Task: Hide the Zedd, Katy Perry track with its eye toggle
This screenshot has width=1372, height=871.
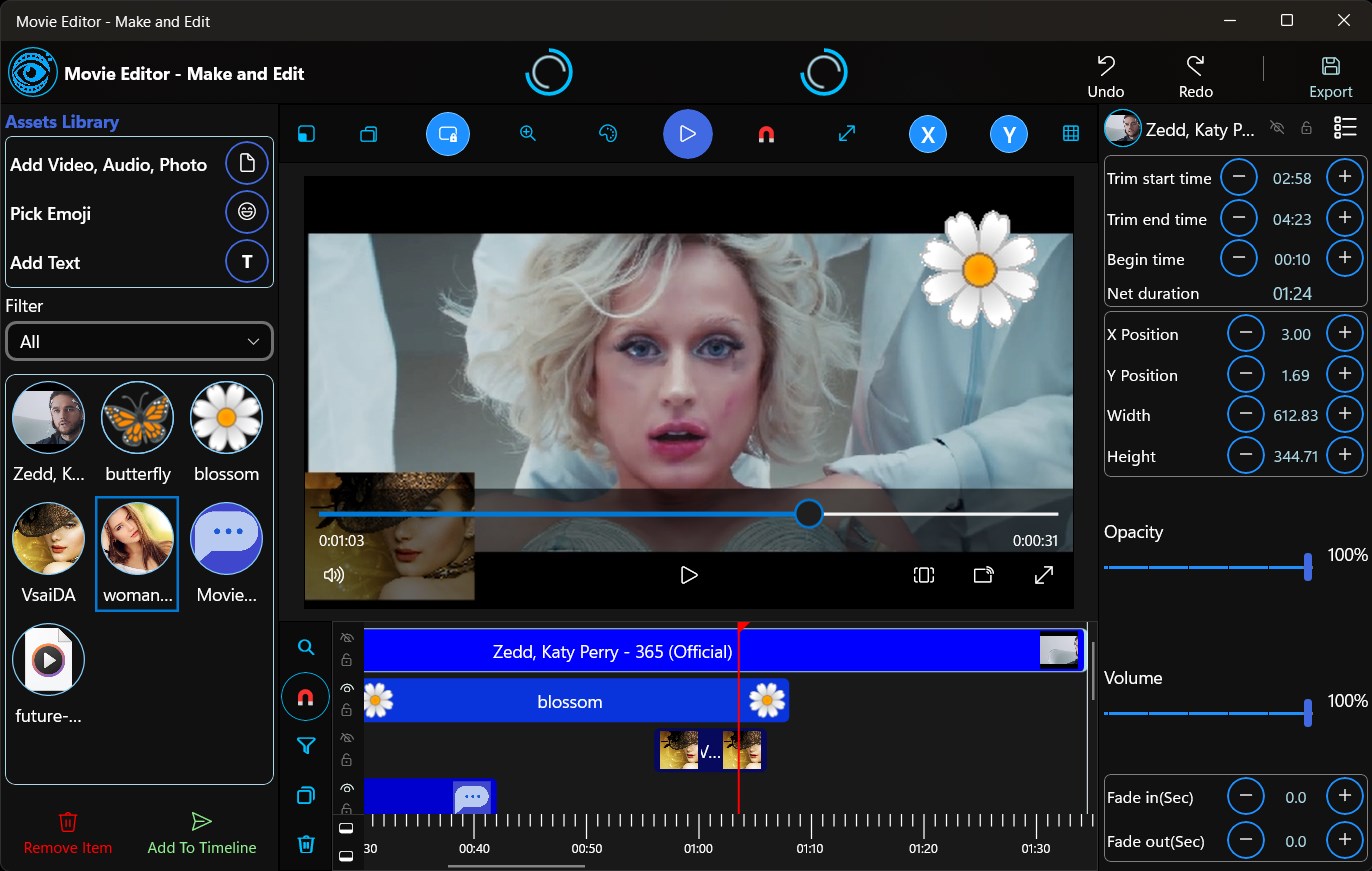Action: 346,637
